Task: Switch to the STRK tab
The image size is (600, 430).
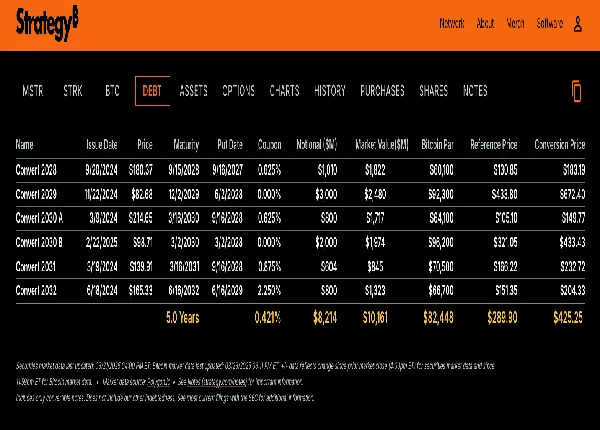Action: point(73,91)
